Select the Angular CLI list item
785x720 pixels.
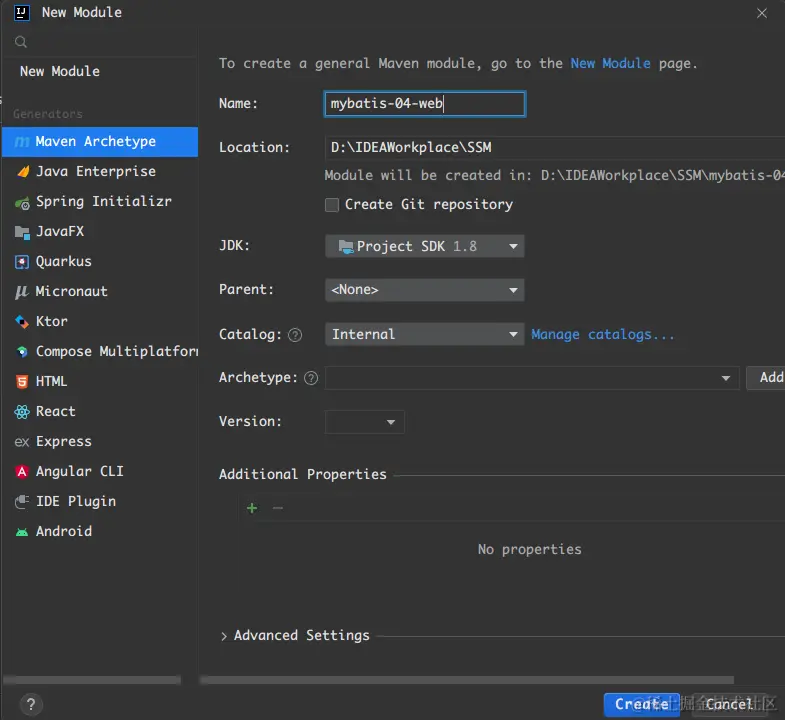coord(100,472)
